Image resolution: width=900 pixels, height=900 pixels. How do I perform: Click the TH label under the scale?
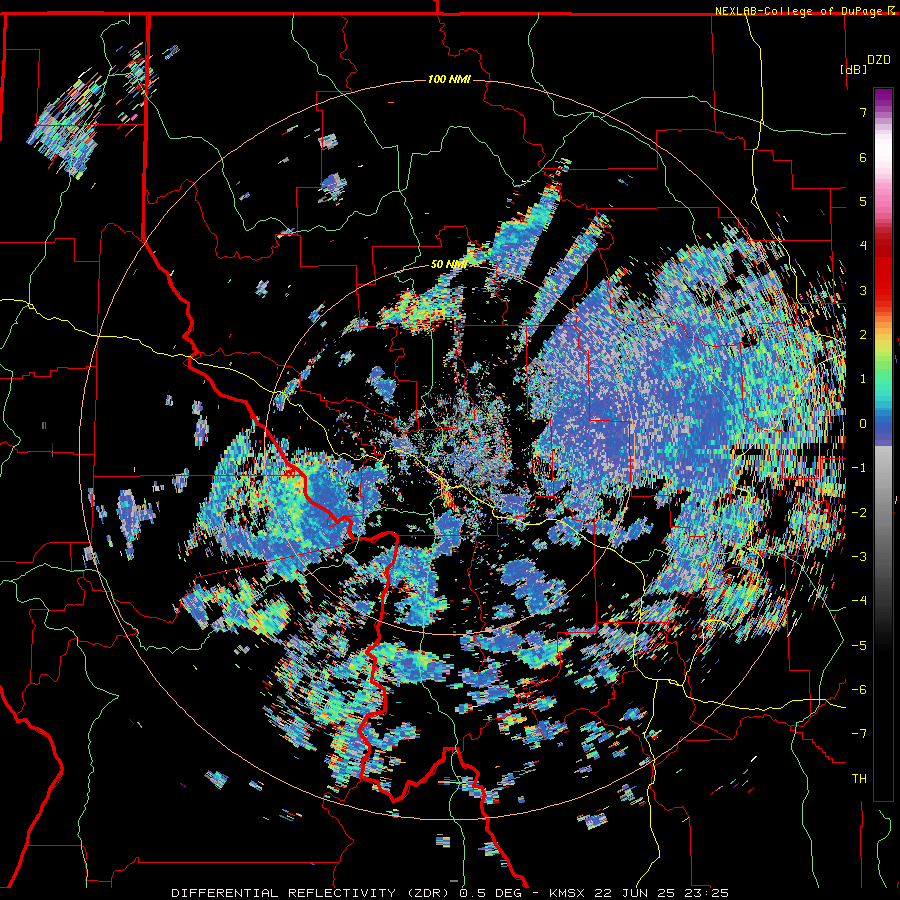click(859, 779)
